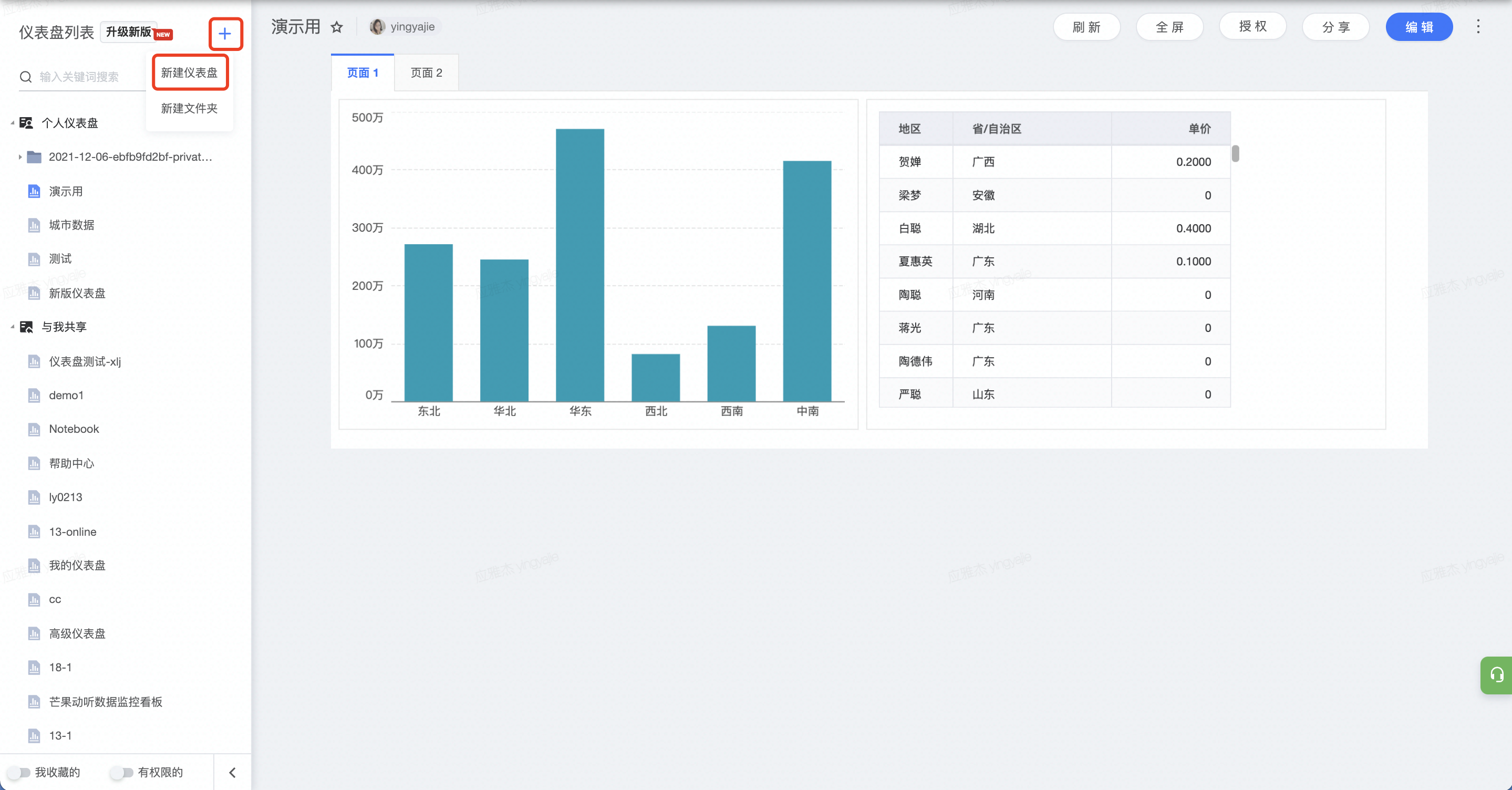Click the dashboard icon beside cc
The height and width of the screenshot is (790, 1512).
(x=34, y=599)
